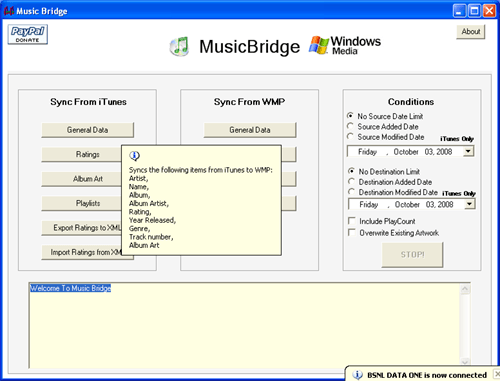Select Source Added Date option

tap(383, 127)
